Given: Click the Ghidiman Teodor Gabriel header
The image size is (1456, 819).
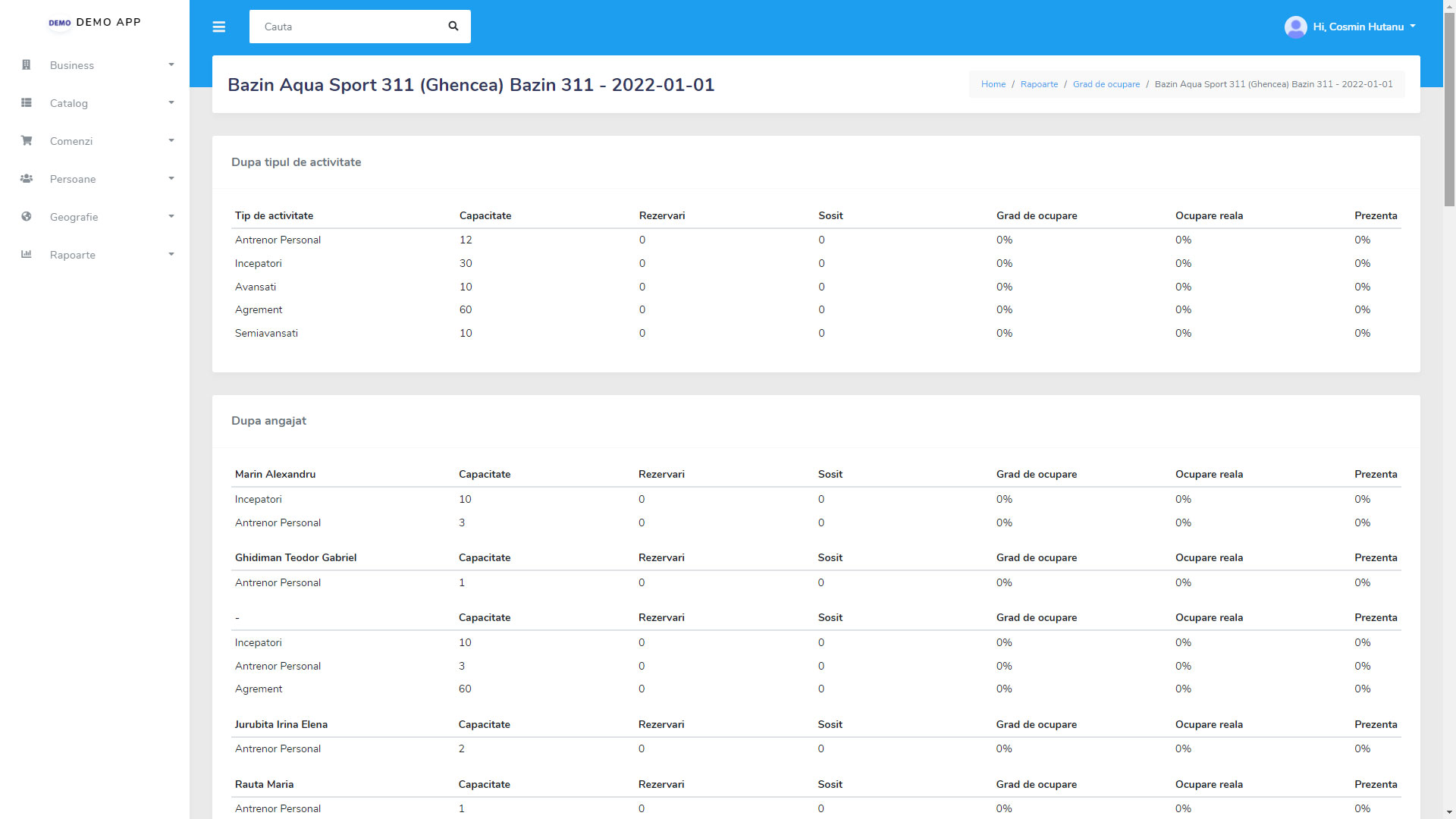Looking at the screenshot, I should pyautogui.click(x=295, y=557).
